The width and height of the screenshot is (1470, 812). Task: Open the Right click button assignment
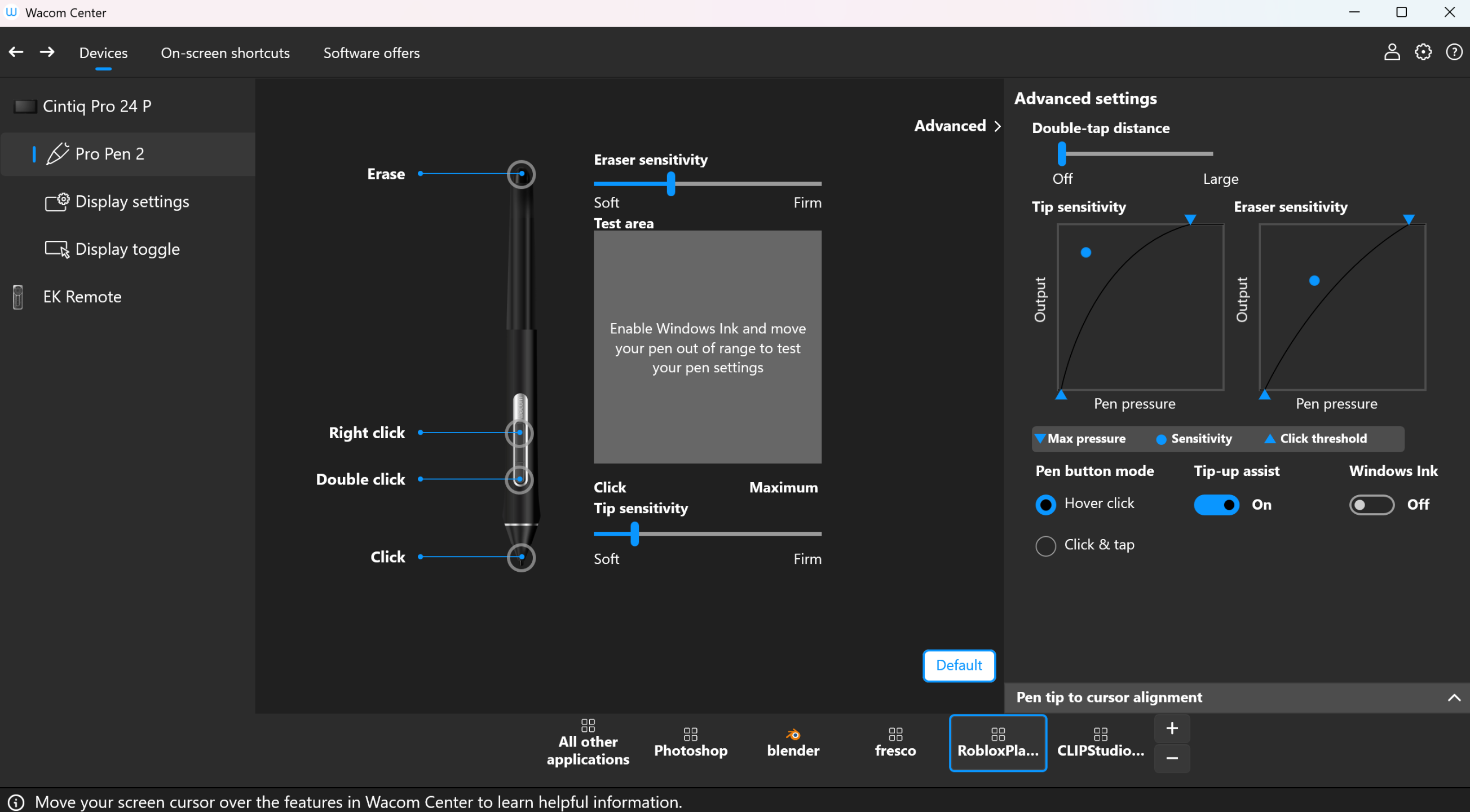coord(367,433)
